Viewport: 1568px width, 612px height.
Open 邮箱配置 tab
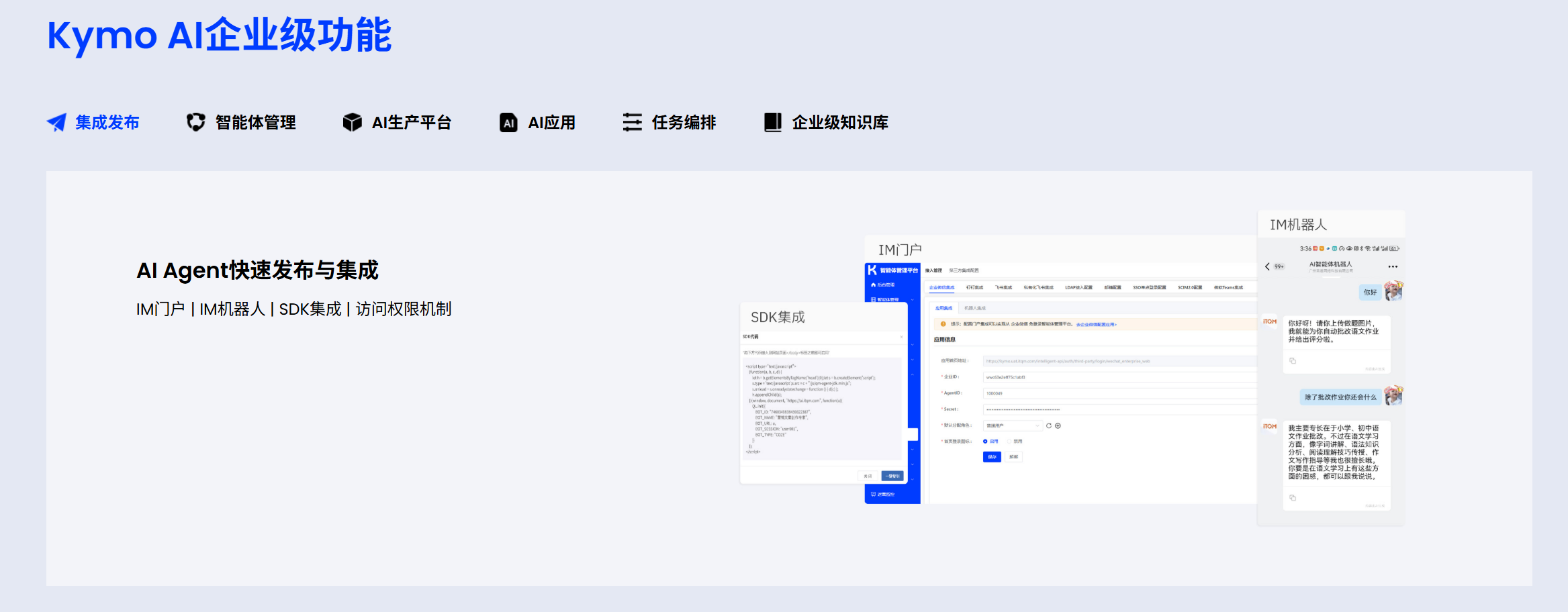point(1113,287)
